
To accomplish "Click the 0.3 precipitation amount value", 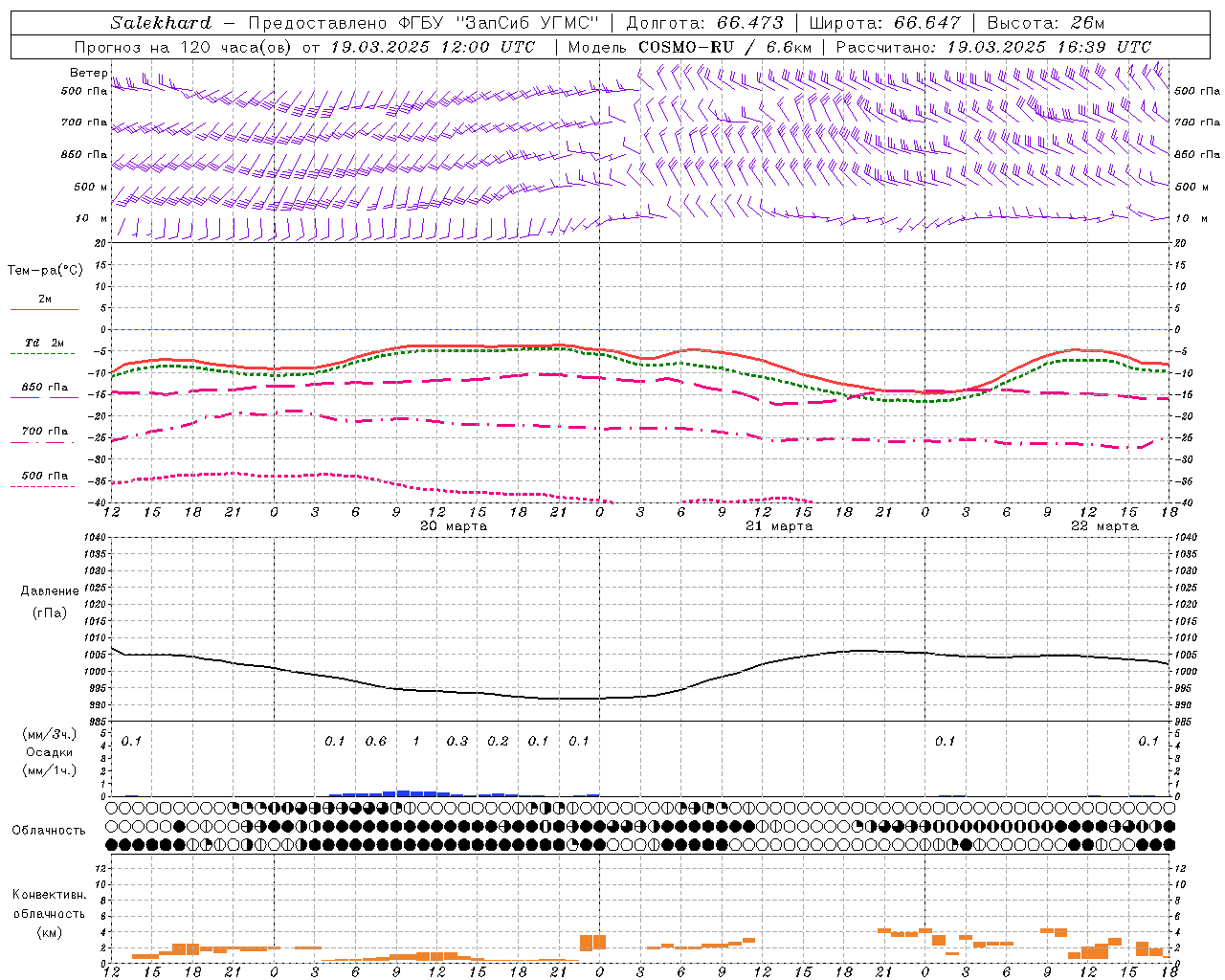I will coord(457,742).
